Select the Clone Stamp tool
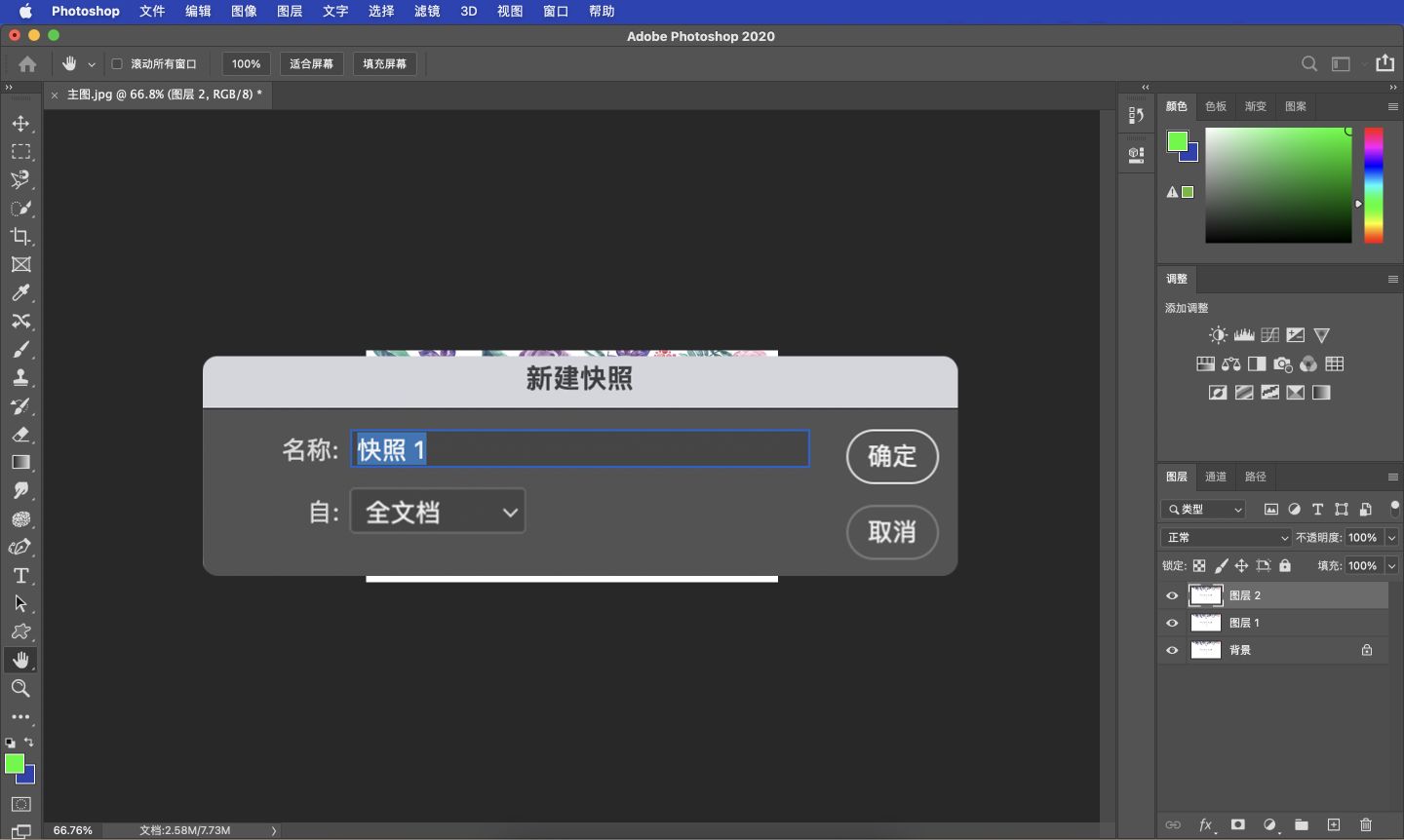 point(20,377)
